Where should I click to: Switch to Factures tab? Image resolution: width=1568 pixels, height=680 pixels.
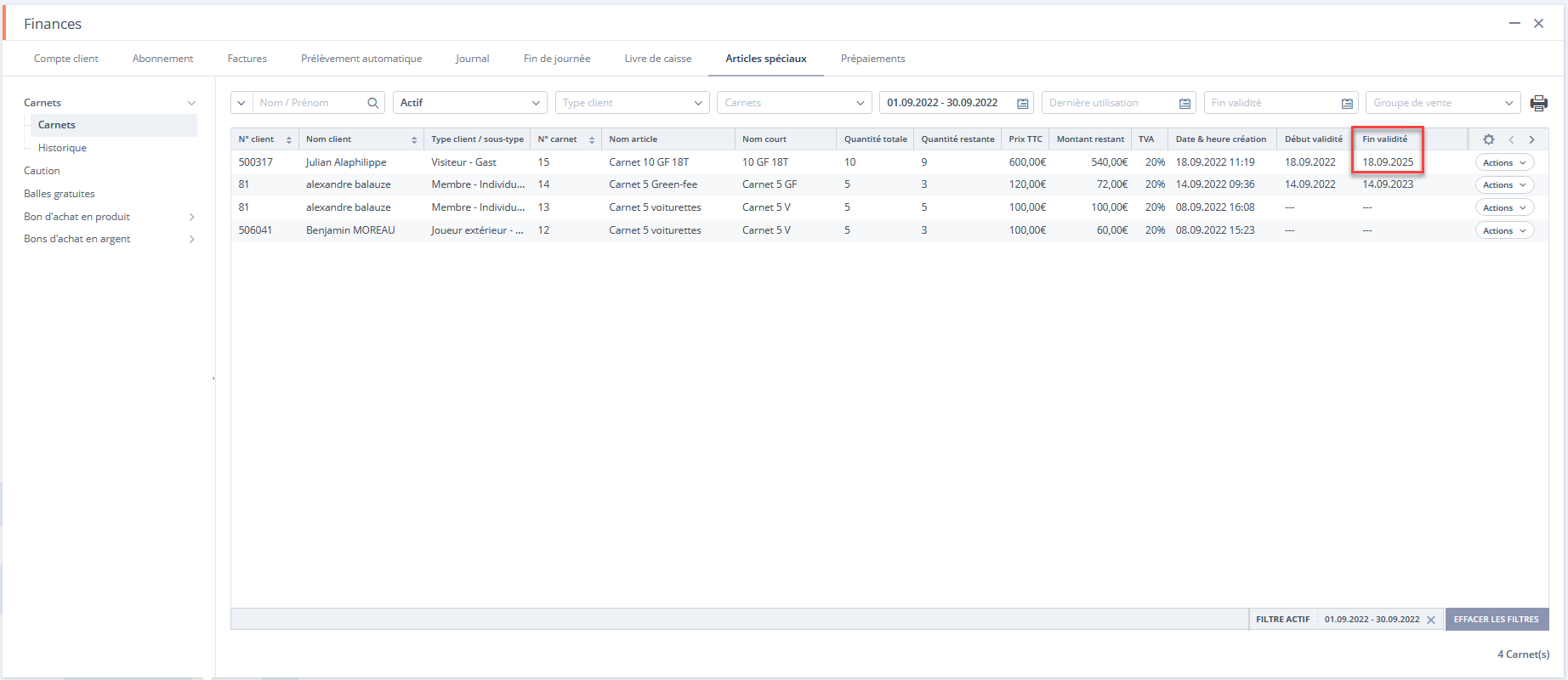click(247, 59)
